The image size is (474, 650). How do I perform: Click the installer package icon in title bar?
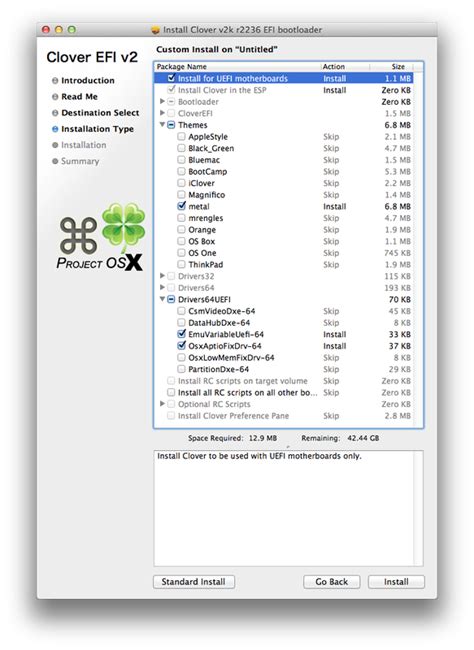point(156,30)
